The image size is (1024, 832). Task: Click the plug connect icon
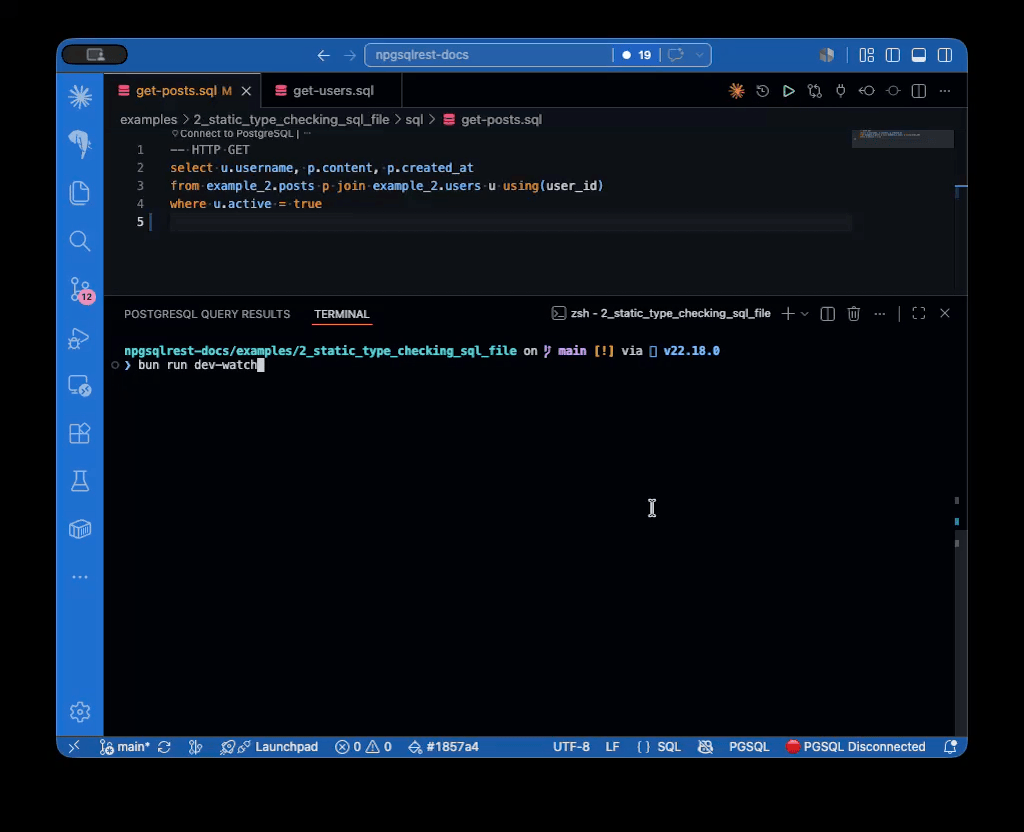[x=841, y=91]
